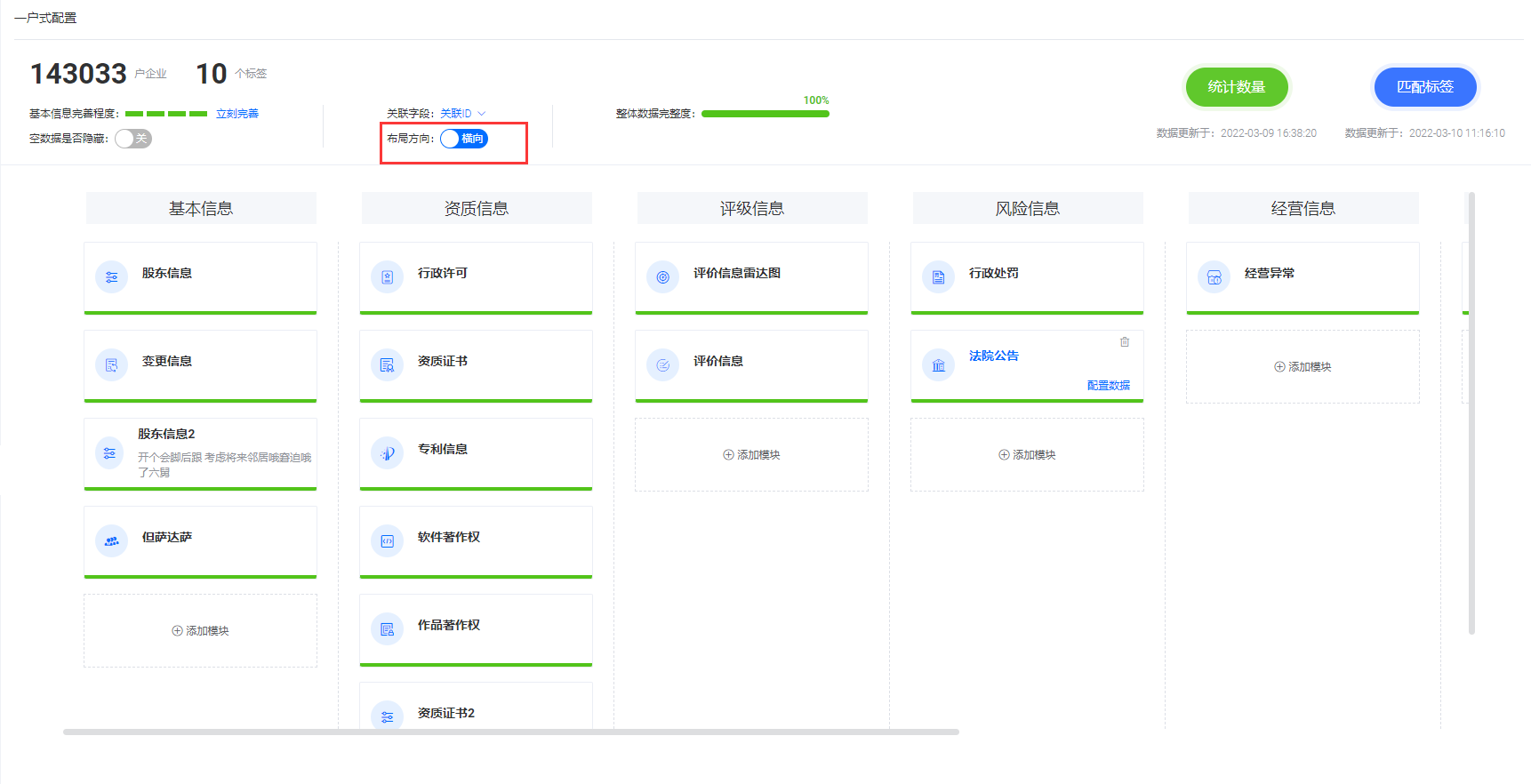Click the 股东信息2 module icon
Image resolution: width=1531 pixels, height=784 pixels.
click(109, 452)
